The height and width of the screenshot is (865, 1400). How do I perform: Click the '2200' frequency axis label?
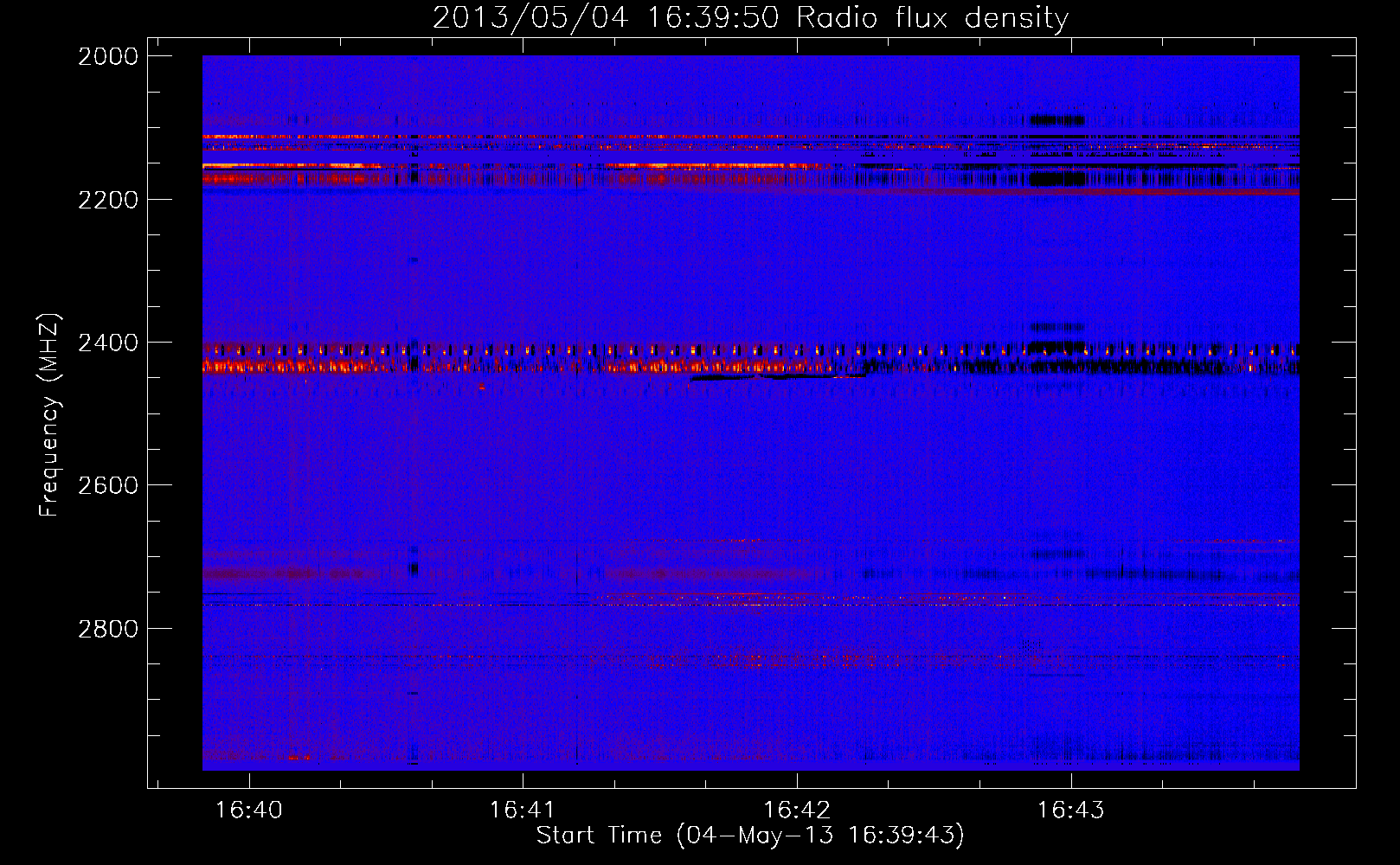[x=108, y=200]
